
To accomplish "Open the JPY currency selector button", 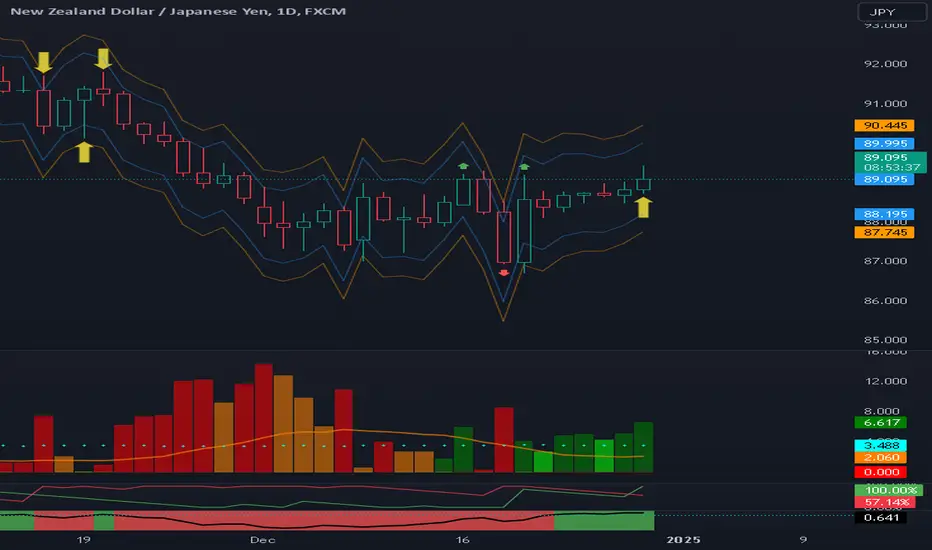I will click(x=891, y=12).
